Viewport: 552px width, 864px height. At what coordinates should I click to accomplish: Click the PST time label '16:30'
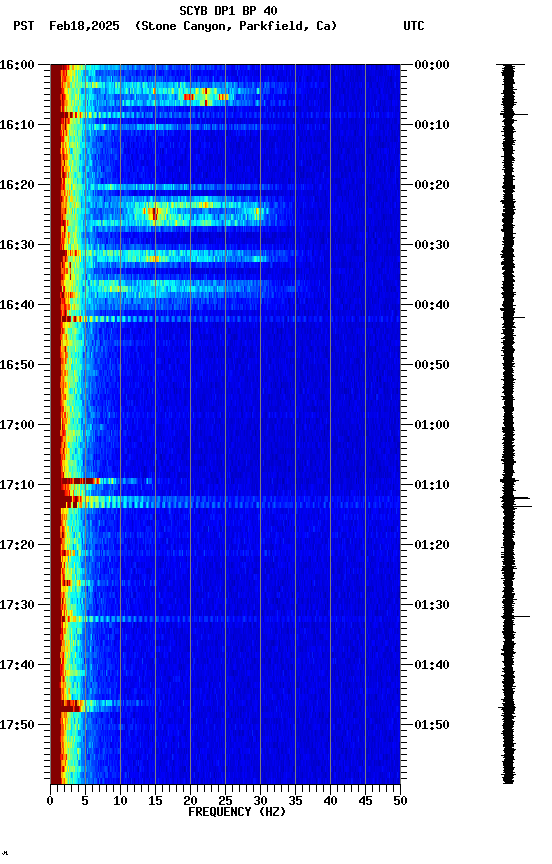tap(17, 245)
